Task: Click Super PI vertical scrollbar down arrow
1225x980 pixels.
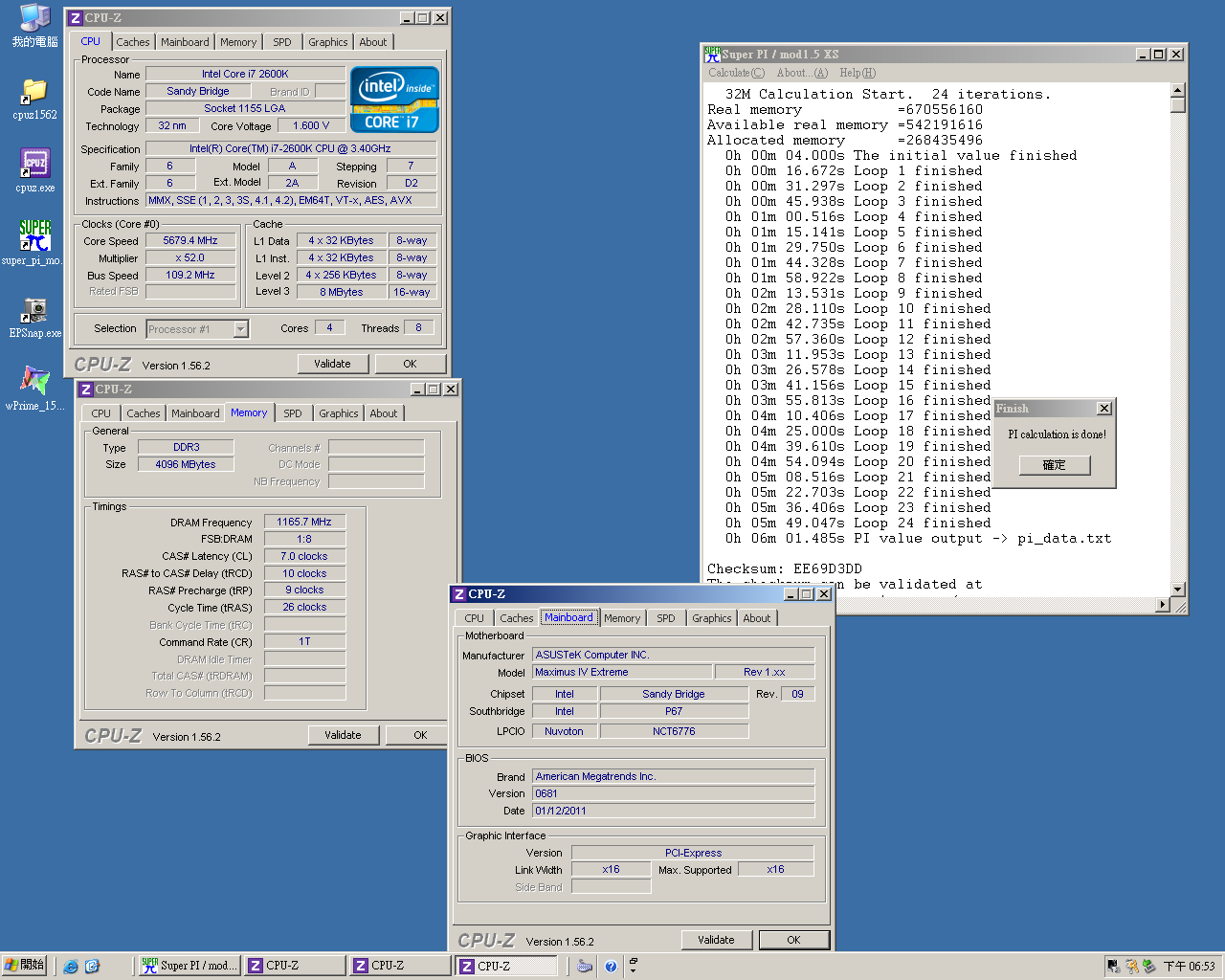Action: click(x=1178, y=590)
